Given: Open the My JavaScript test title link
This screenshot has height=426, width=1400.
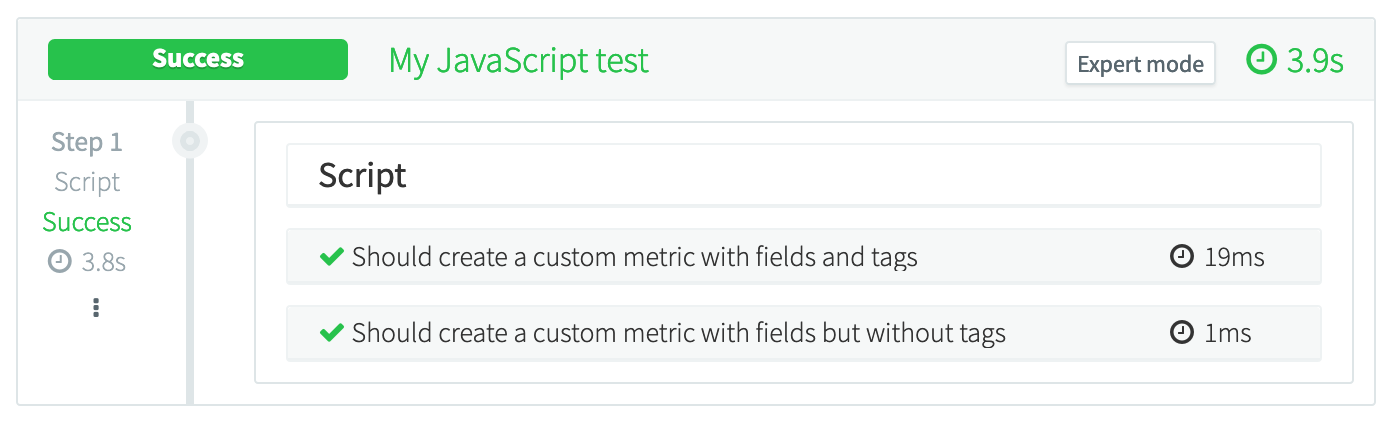Looking at the screenshot, I should [x=519, y=61].
